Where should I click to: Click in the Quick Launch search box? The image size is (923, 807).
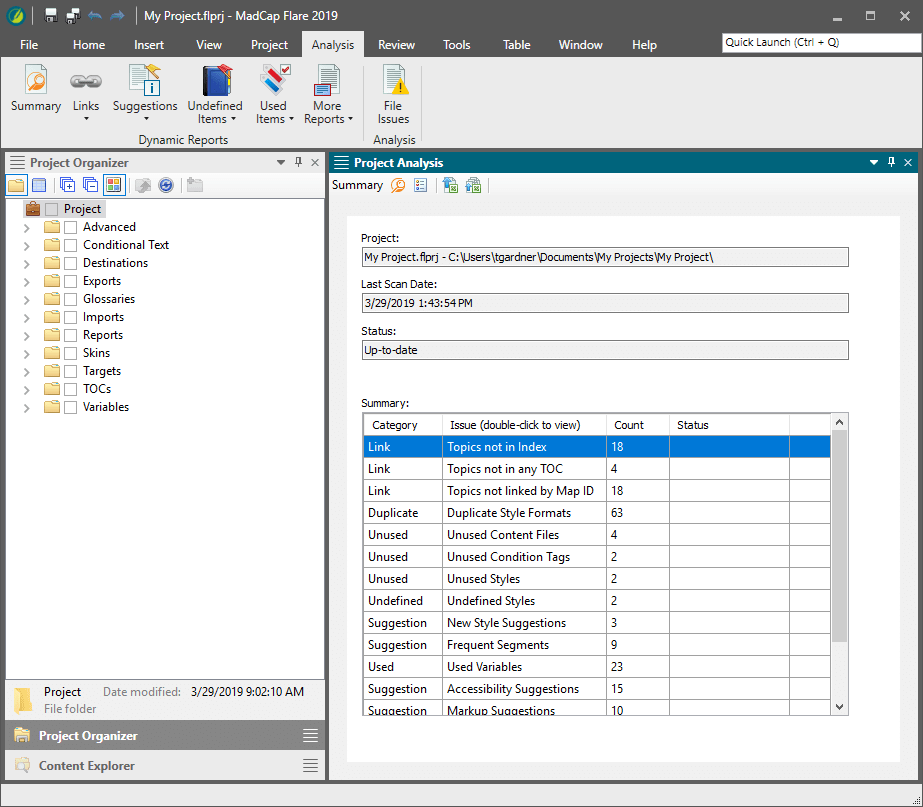tap(821, 43)
